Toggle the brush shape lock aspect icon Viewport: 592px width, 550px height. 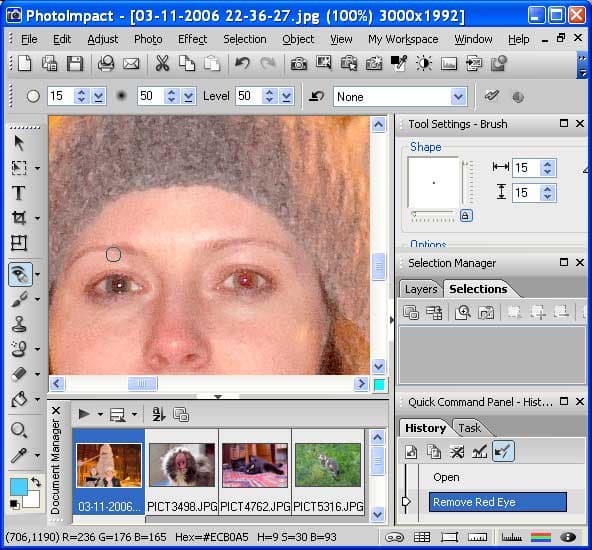(466, 216)
